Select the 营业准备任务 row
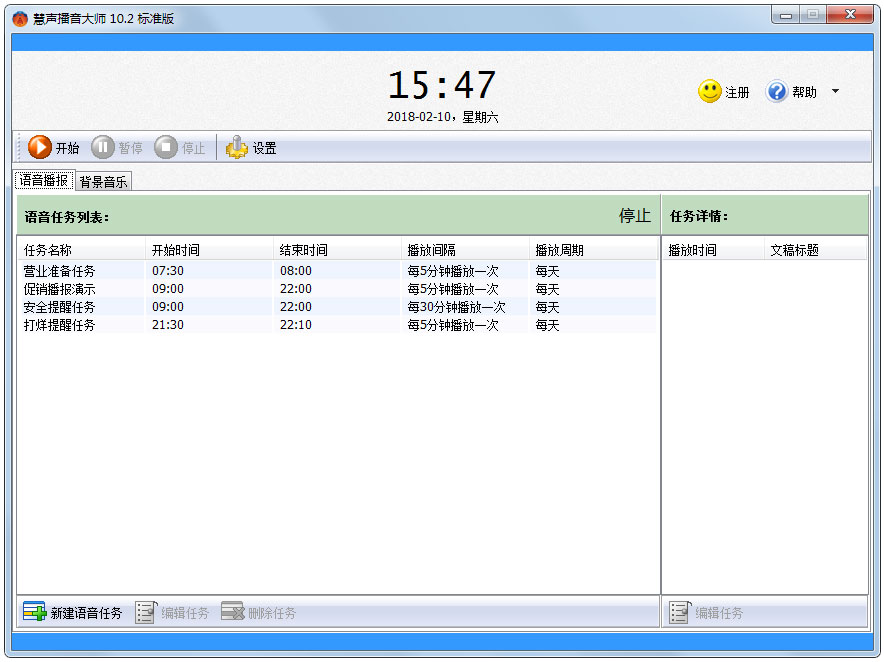Viewport: 884px width, 662px height. tap(60, 271)
